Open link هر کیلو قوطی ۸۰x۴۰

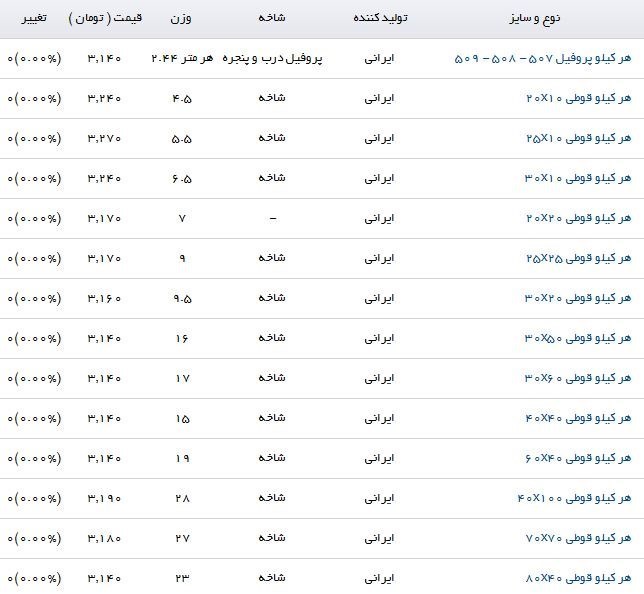[578, 578]
